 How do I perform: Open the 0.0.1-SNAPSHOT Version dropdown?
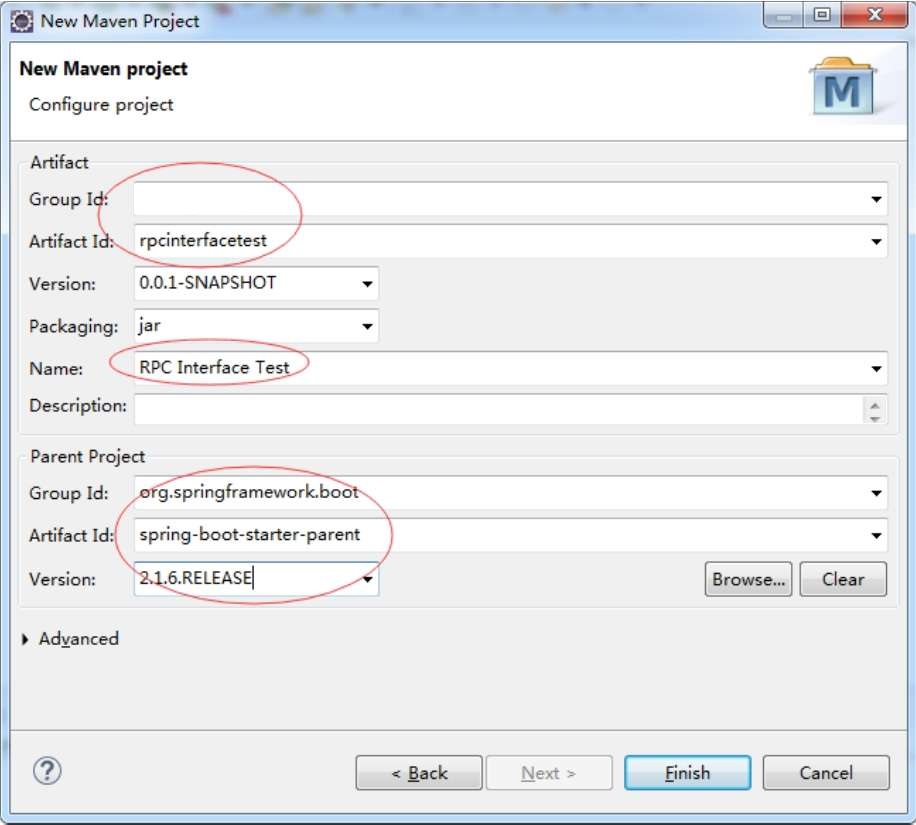tap(367, 284)
